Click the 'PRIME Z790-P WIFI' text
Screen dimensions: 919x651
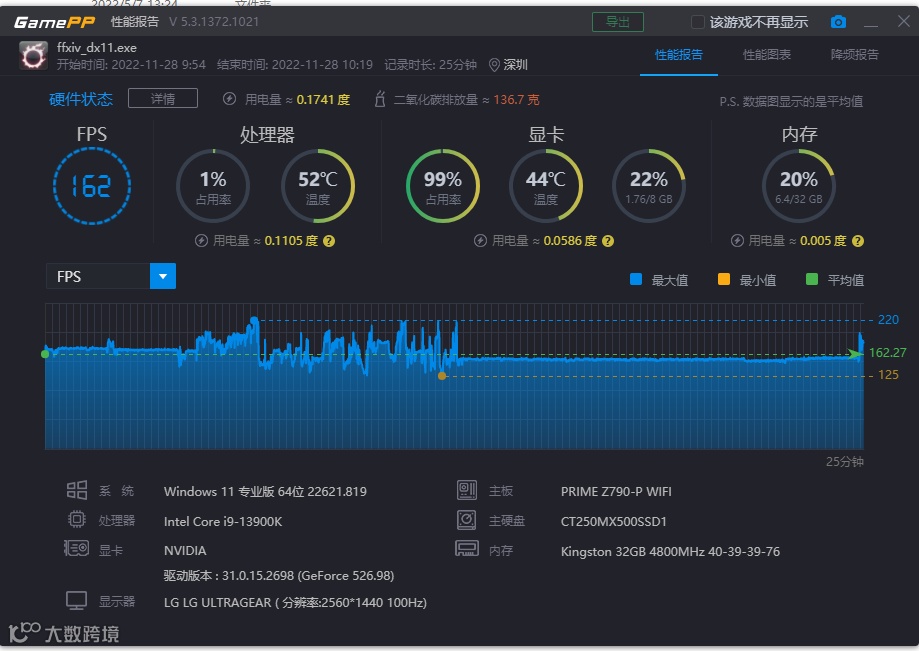coord(616,492)
